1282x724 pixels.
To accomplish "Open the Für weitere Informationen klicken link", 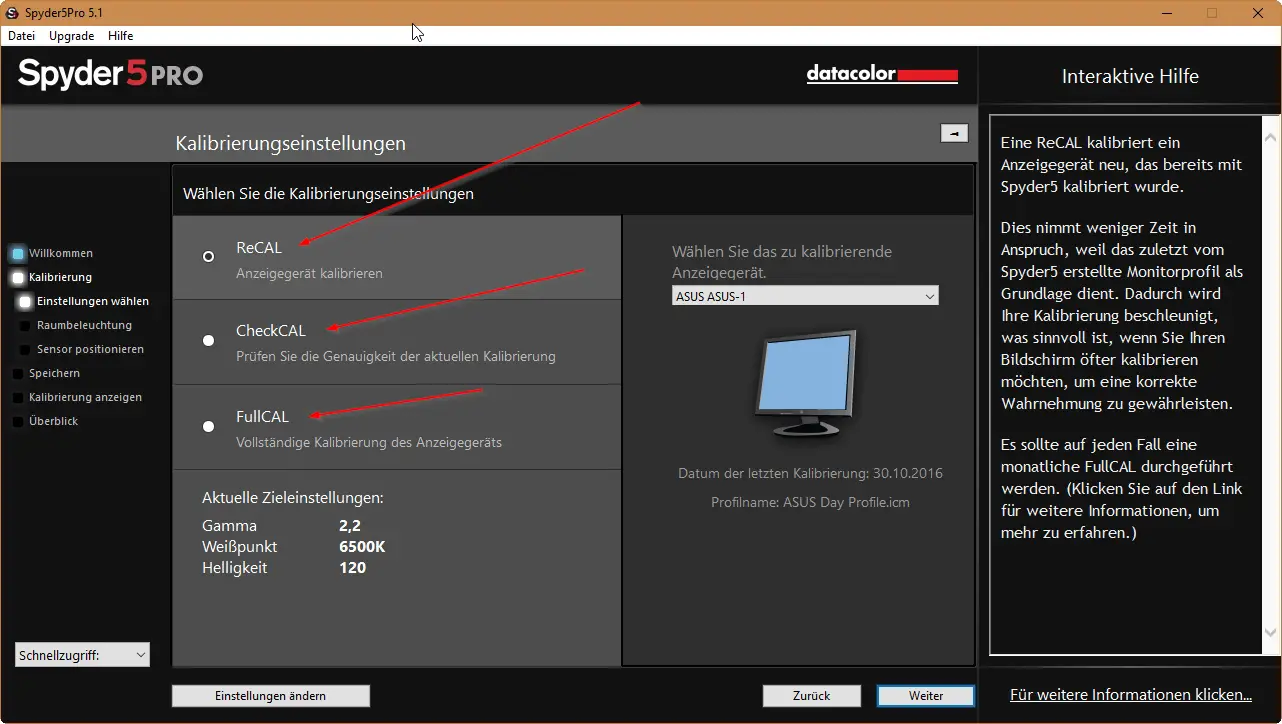I will click(x=1131, y=694).
